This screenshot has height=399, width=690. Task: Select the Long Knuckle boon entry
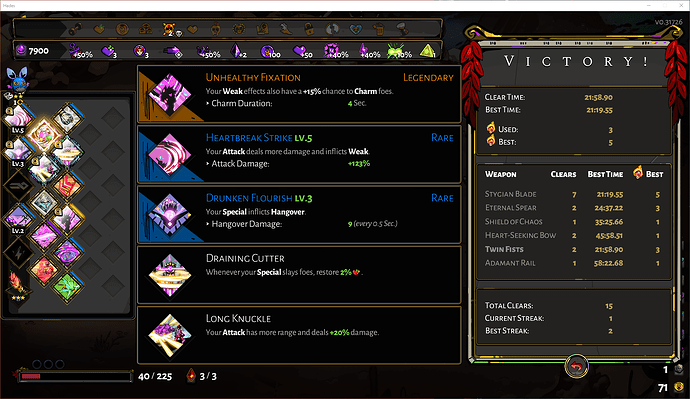coord(299,335)
